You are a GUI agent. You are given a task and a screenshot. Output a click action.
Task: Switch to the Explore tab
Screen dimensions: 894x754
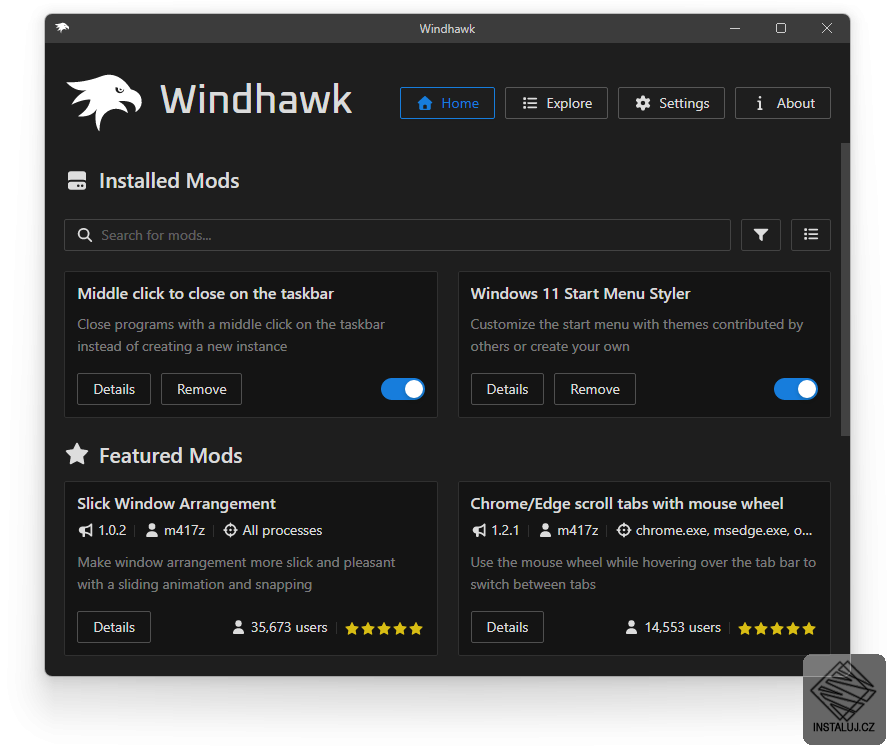[556, 103]
